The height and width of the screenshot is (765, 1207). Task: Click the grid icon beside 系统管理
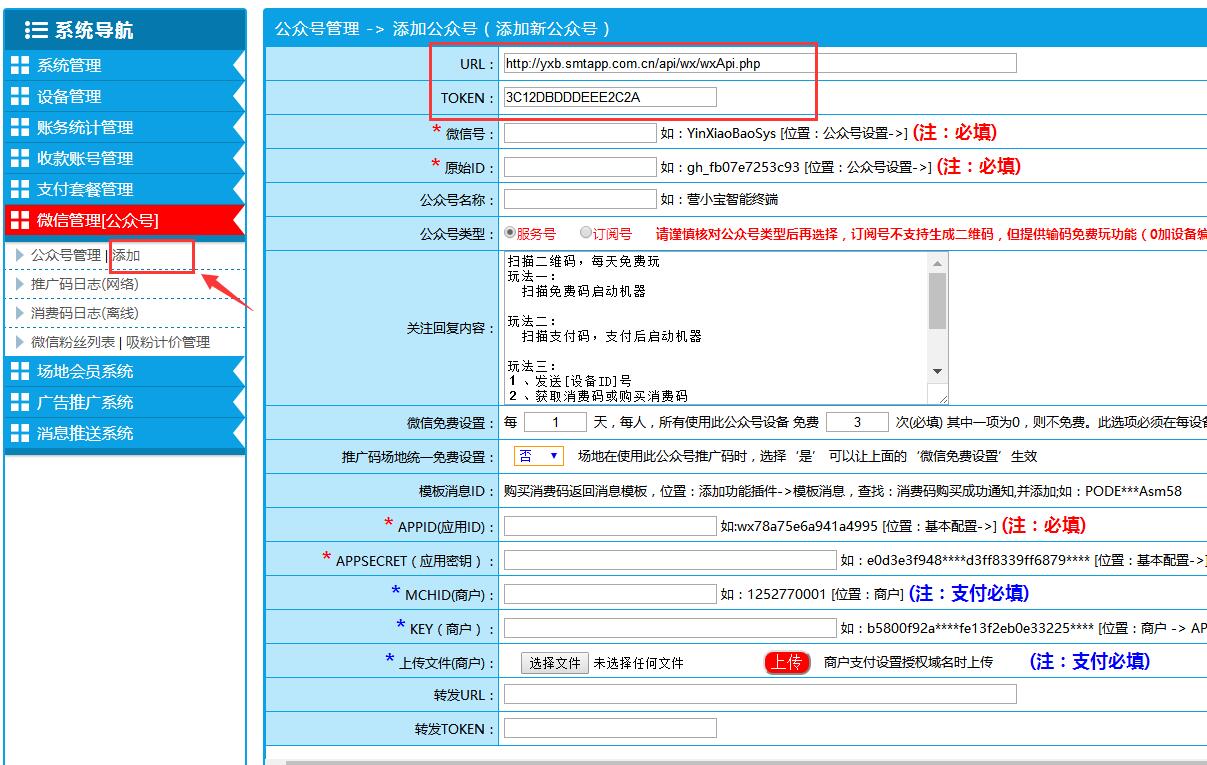[x=20, y=65]
